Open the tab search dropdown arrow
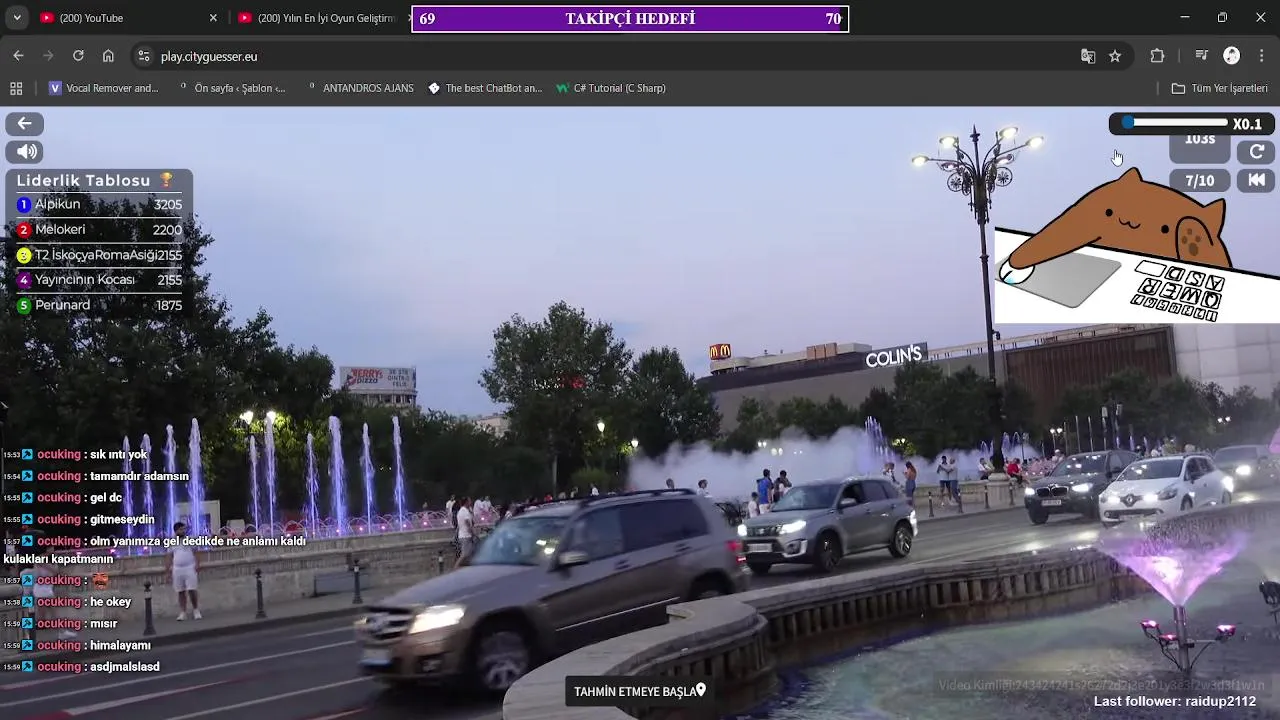 pyautogui.click(x=17, y=18)
